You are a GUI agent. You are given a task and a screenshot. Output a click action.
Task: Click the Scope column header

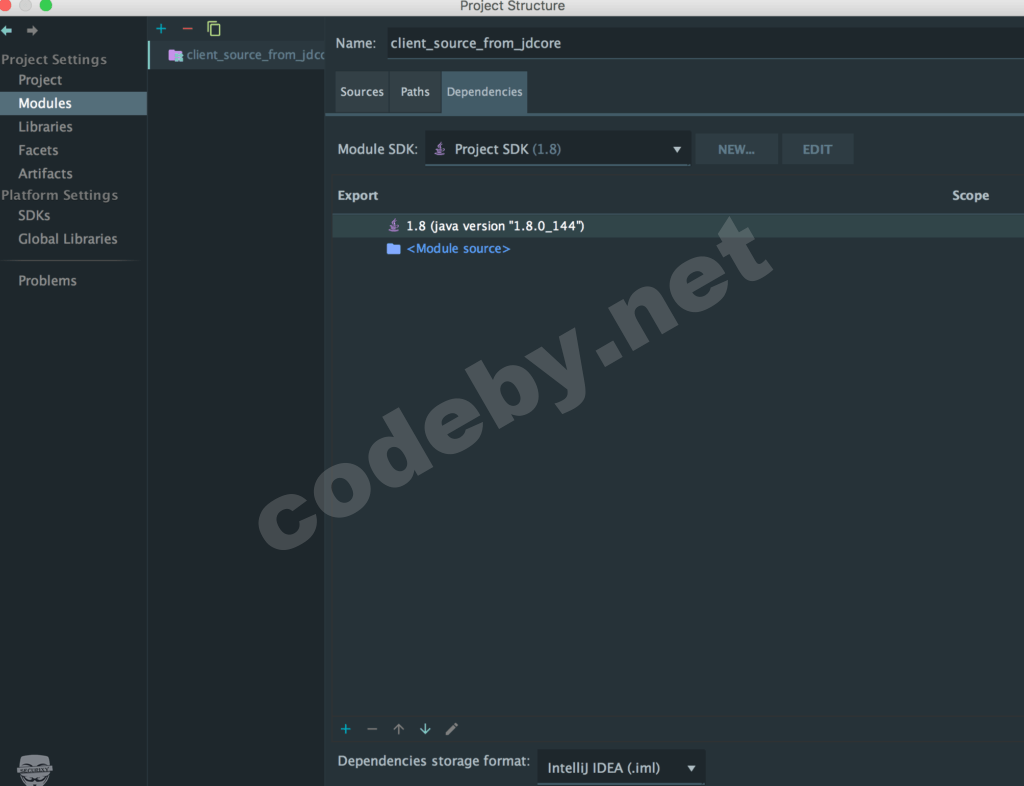coord(970,195)
